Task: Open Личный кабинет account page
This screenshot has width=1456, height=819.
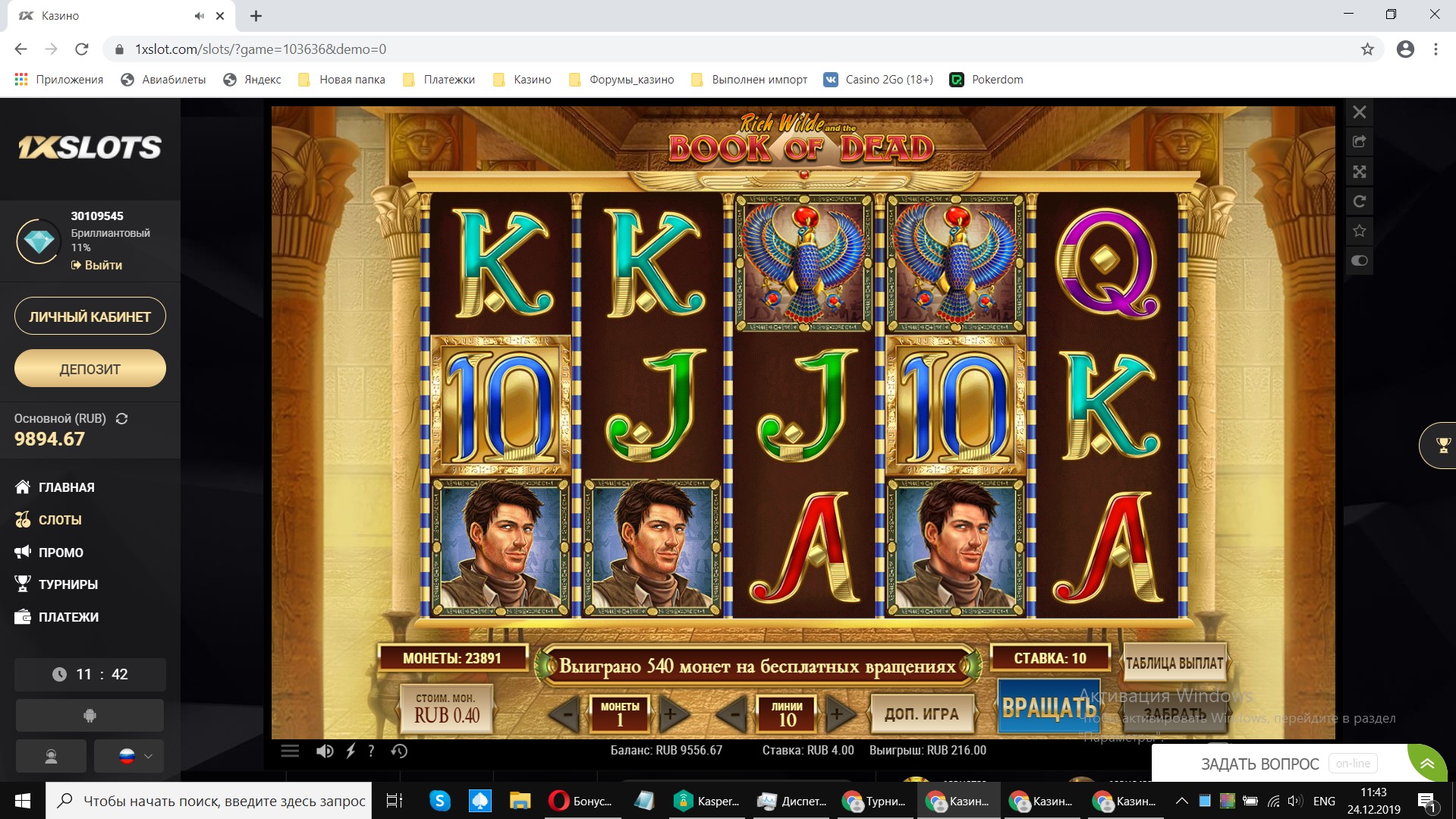Action: coord(90,317)
